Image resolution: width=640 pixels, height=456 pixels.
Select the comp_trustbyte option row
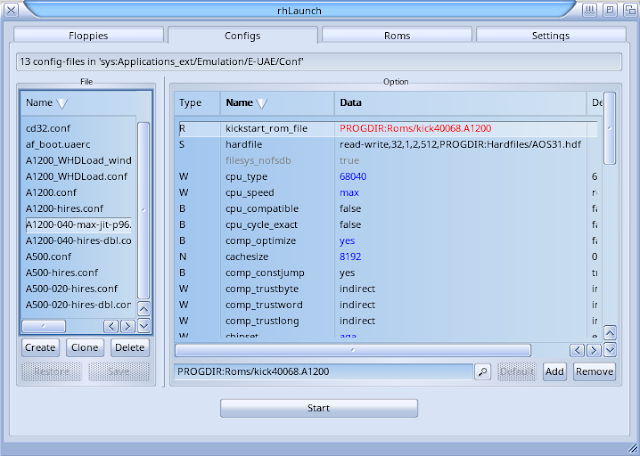click(388, 289)
